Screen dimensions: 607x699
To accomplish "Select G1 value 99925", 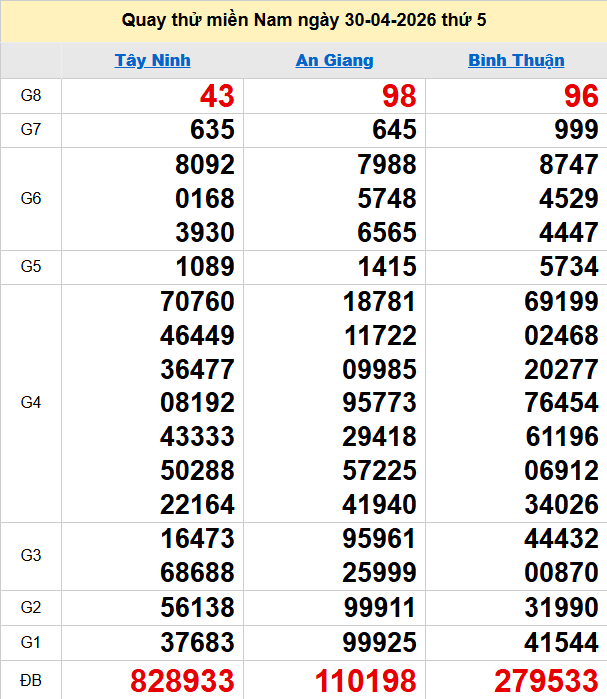I will tap(379, 642).
